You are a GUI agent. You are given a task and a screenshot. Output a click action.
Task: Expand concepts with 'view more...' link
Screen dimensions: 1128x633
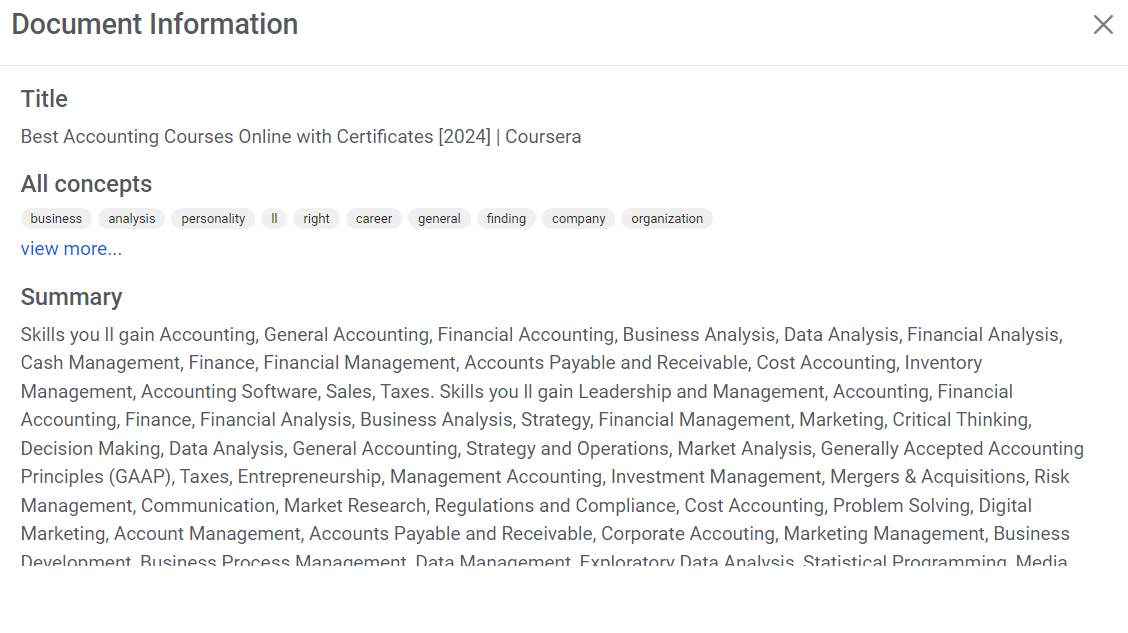click(x=71, y=249)
